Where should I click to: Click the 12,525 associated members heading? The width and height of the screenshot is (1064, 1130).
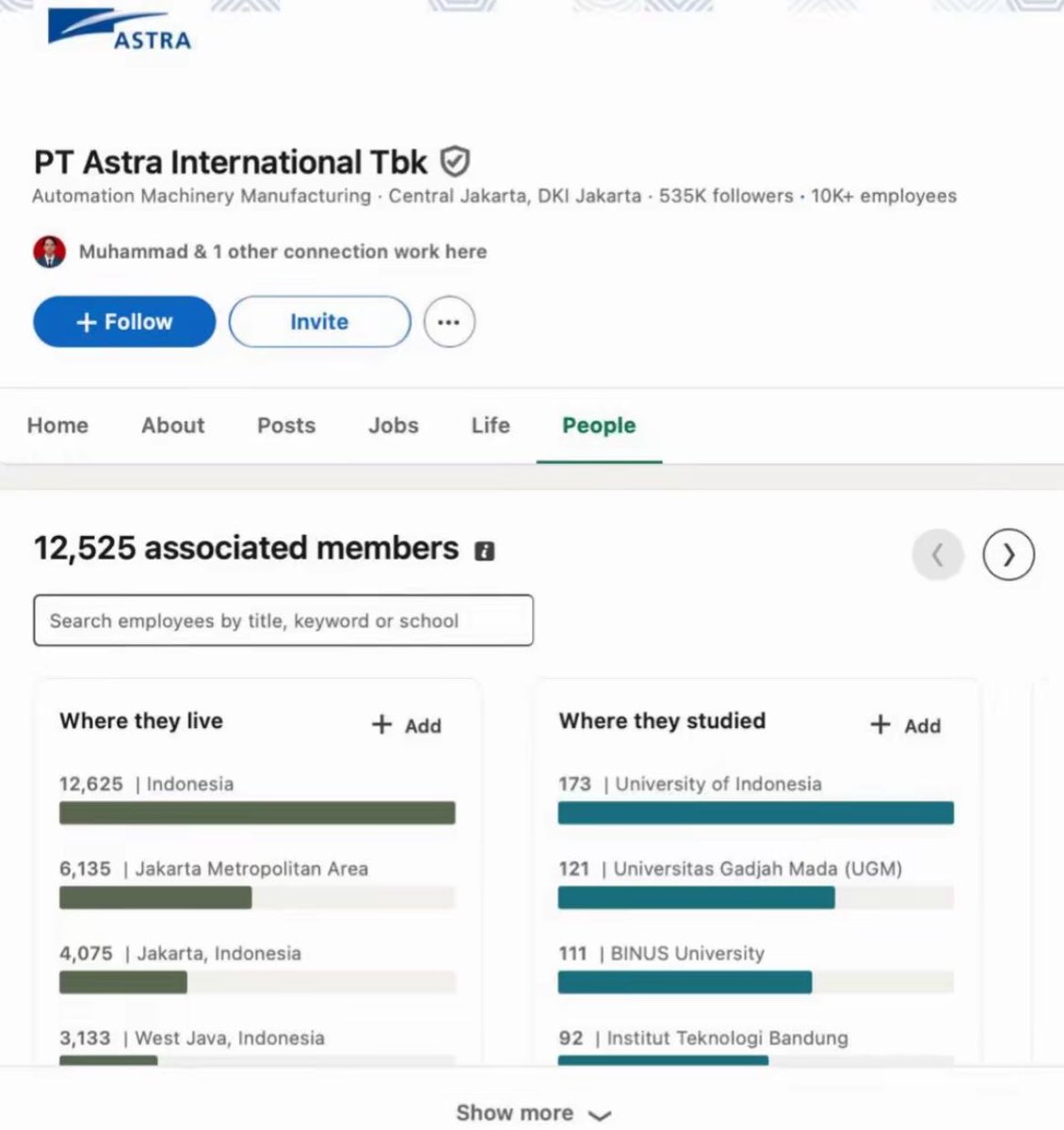(247, 548)
